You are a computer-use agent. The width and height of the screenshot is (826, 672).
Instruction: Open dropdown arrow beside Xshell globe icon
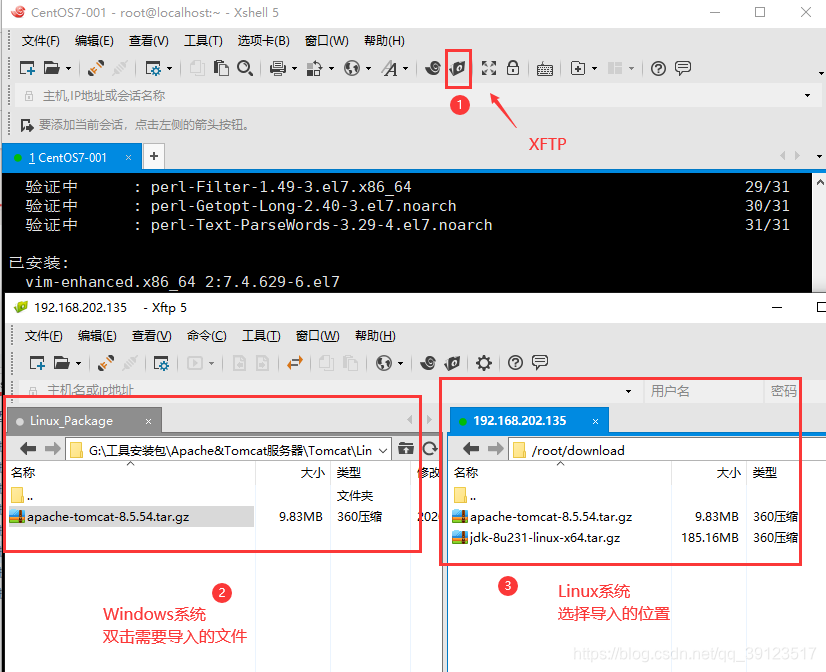click(368, 68)
